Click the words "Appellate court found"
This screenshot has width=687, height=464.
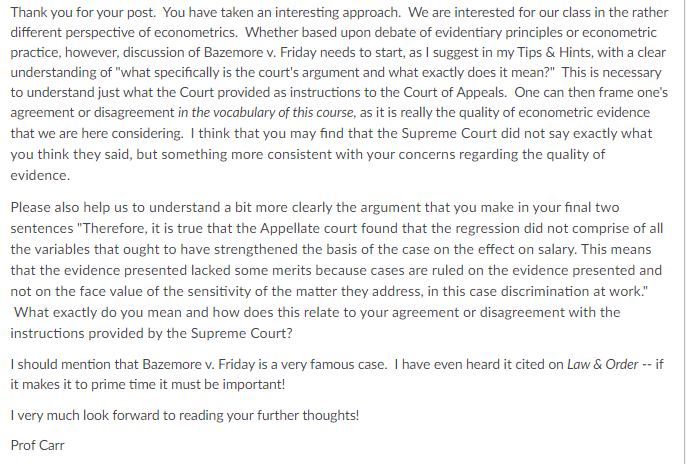click(329, 228)
